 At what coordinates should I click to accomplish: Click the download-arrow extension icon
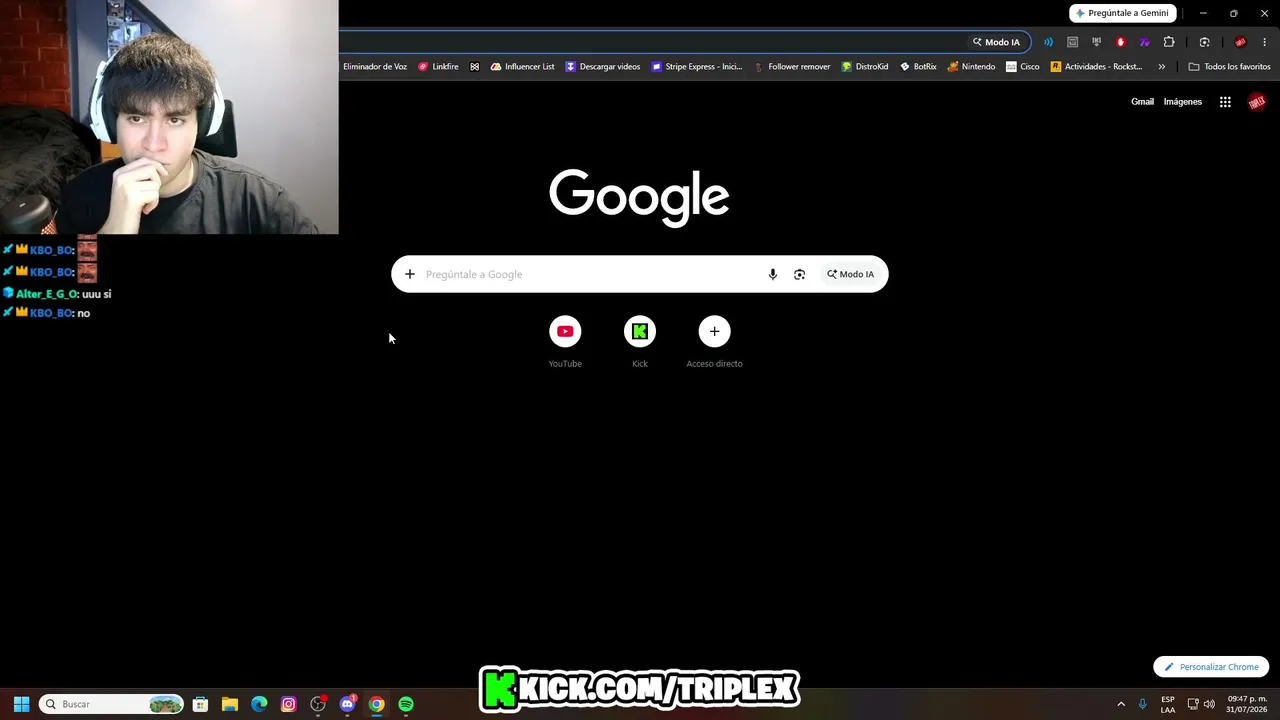[1096, 42]
